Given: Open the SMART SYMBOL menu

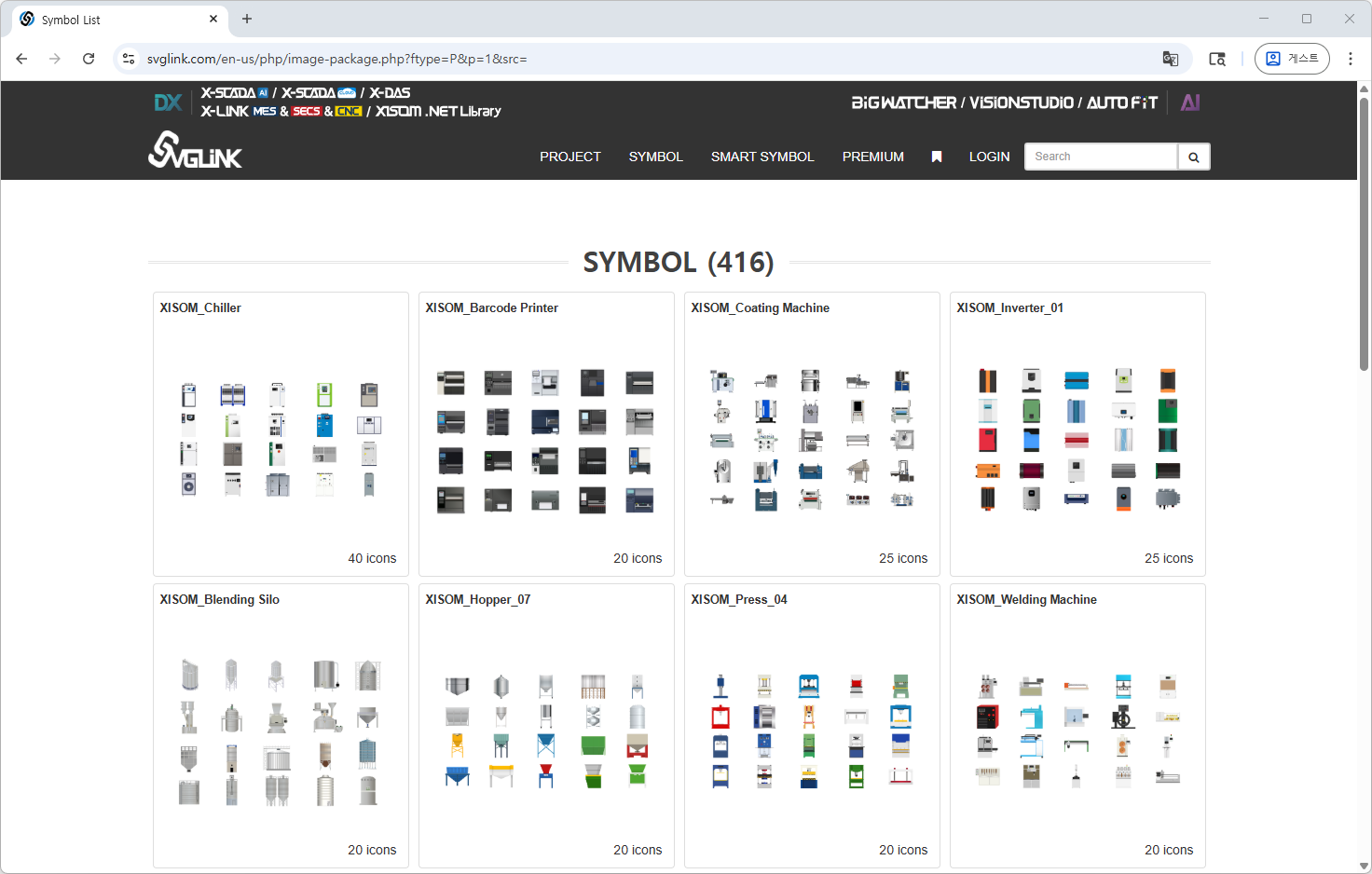Looking at the screenshot, I should (x=762, y=157).
